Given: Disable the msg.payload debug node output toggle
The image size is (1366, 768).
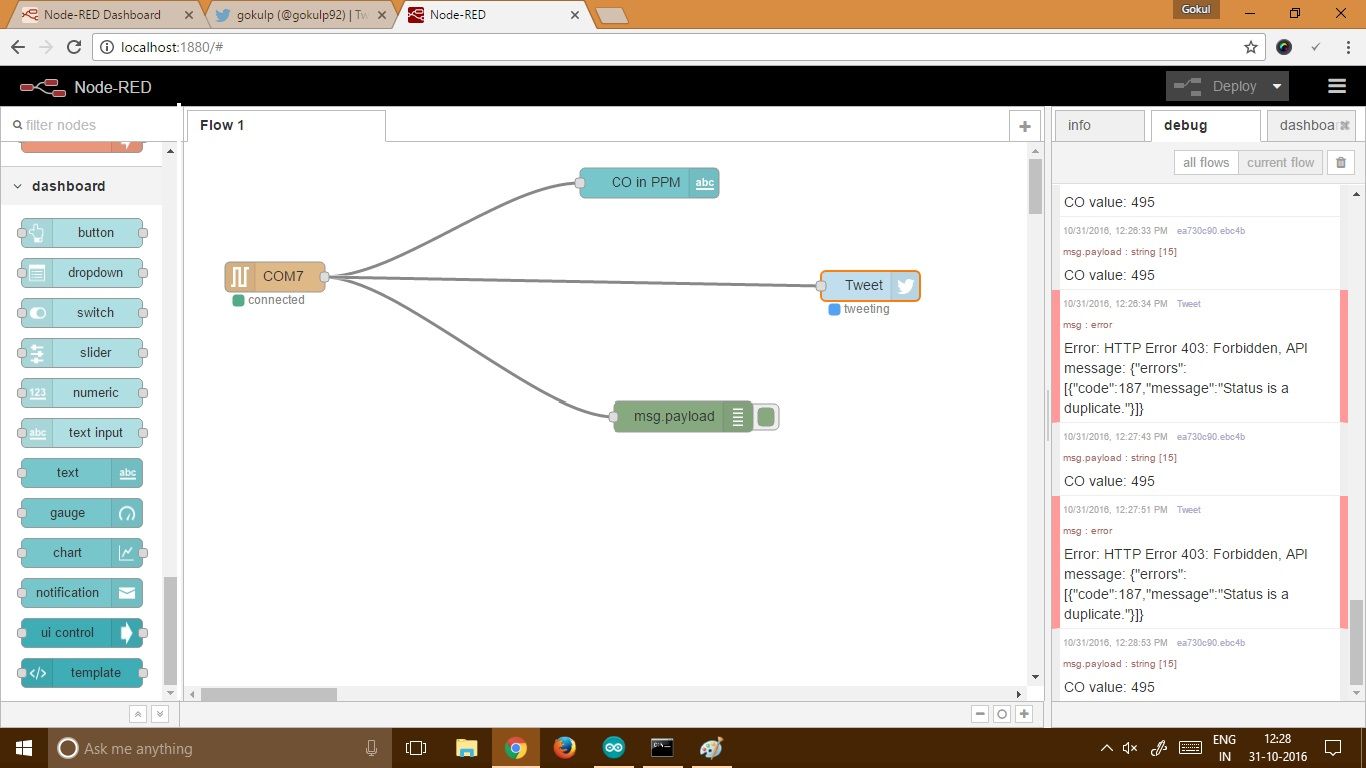Looking at the screenshot, I should pyautogui.click(x=765, y=416).
